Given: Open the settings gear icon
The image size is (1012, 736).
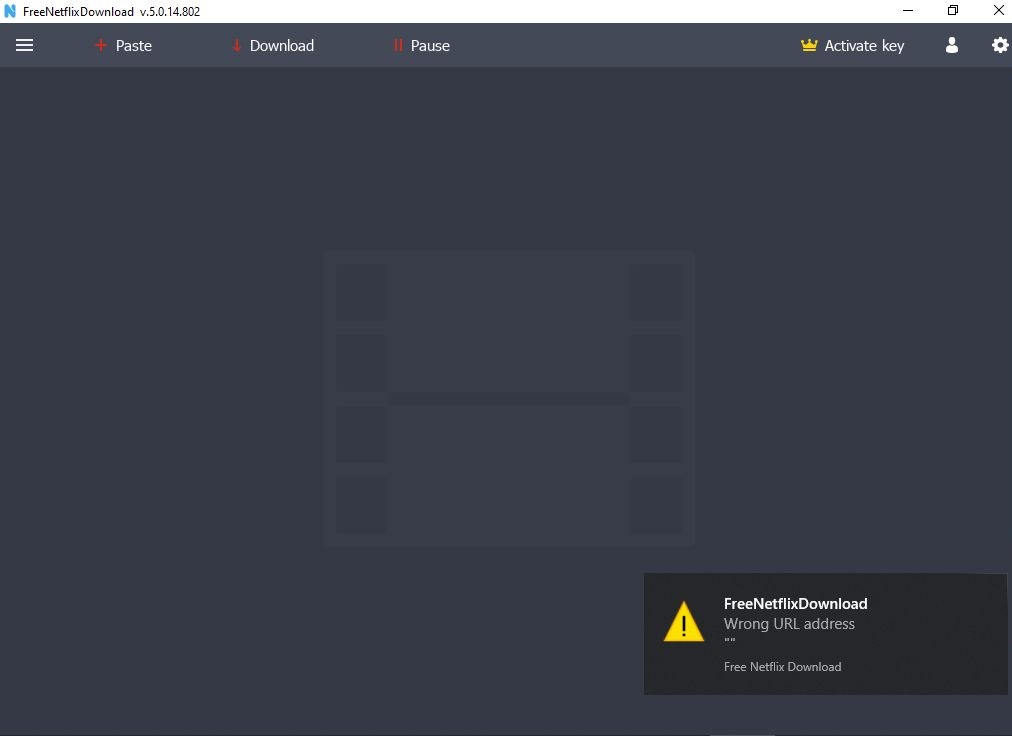Looking at the screenshot, I should (1000, 45).
